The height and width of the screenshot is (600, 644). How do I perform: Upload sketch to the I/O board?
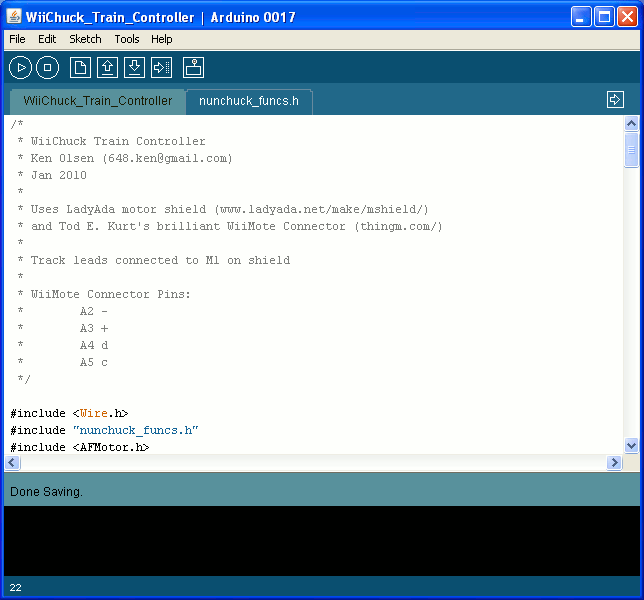tap(161, 68)
